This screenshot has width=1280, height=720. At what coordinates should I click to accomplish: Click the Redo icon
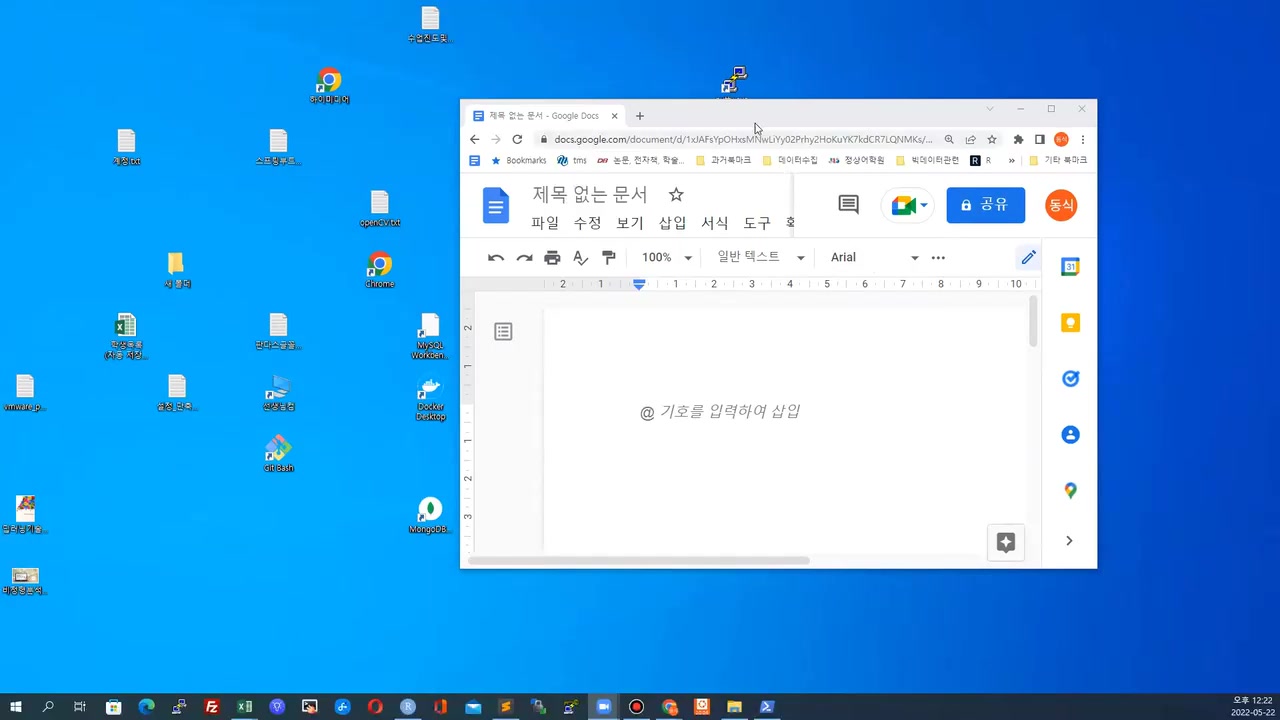(x=524, y=257)
